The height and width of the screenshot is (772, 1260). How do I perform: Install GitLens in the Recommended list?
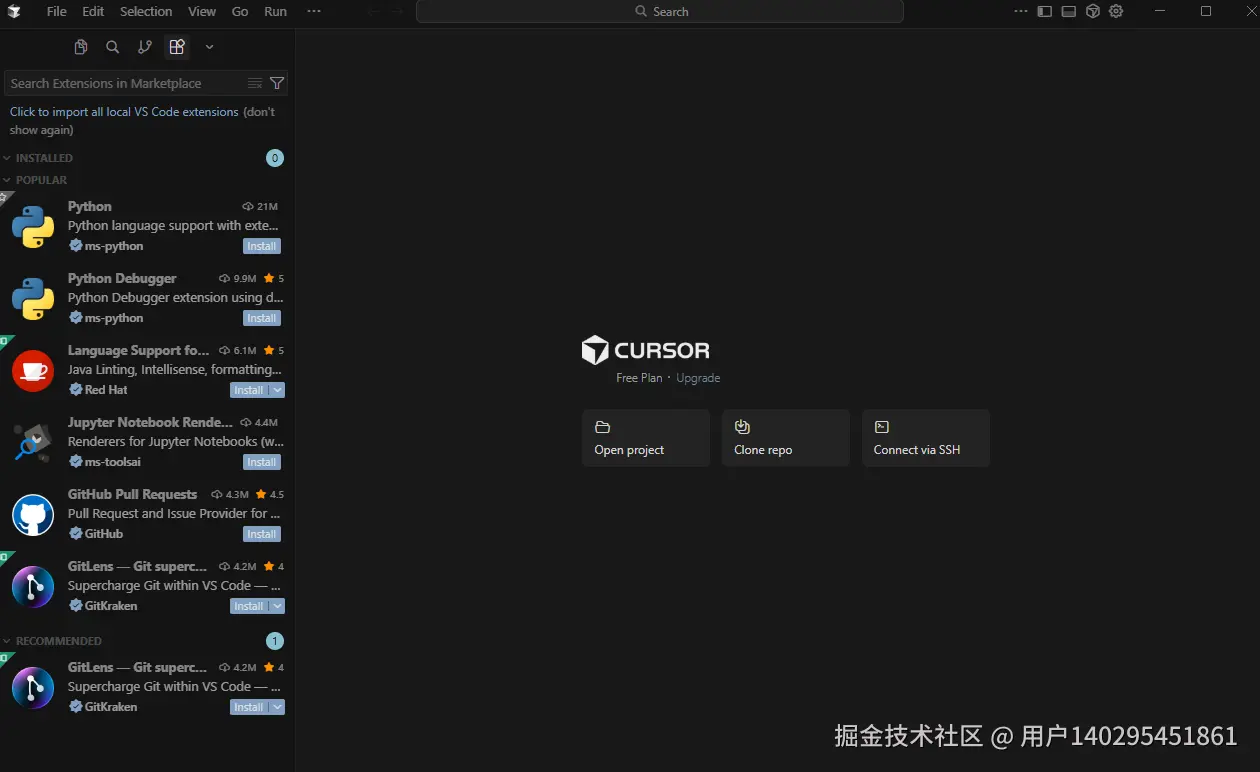click(249, 707)
